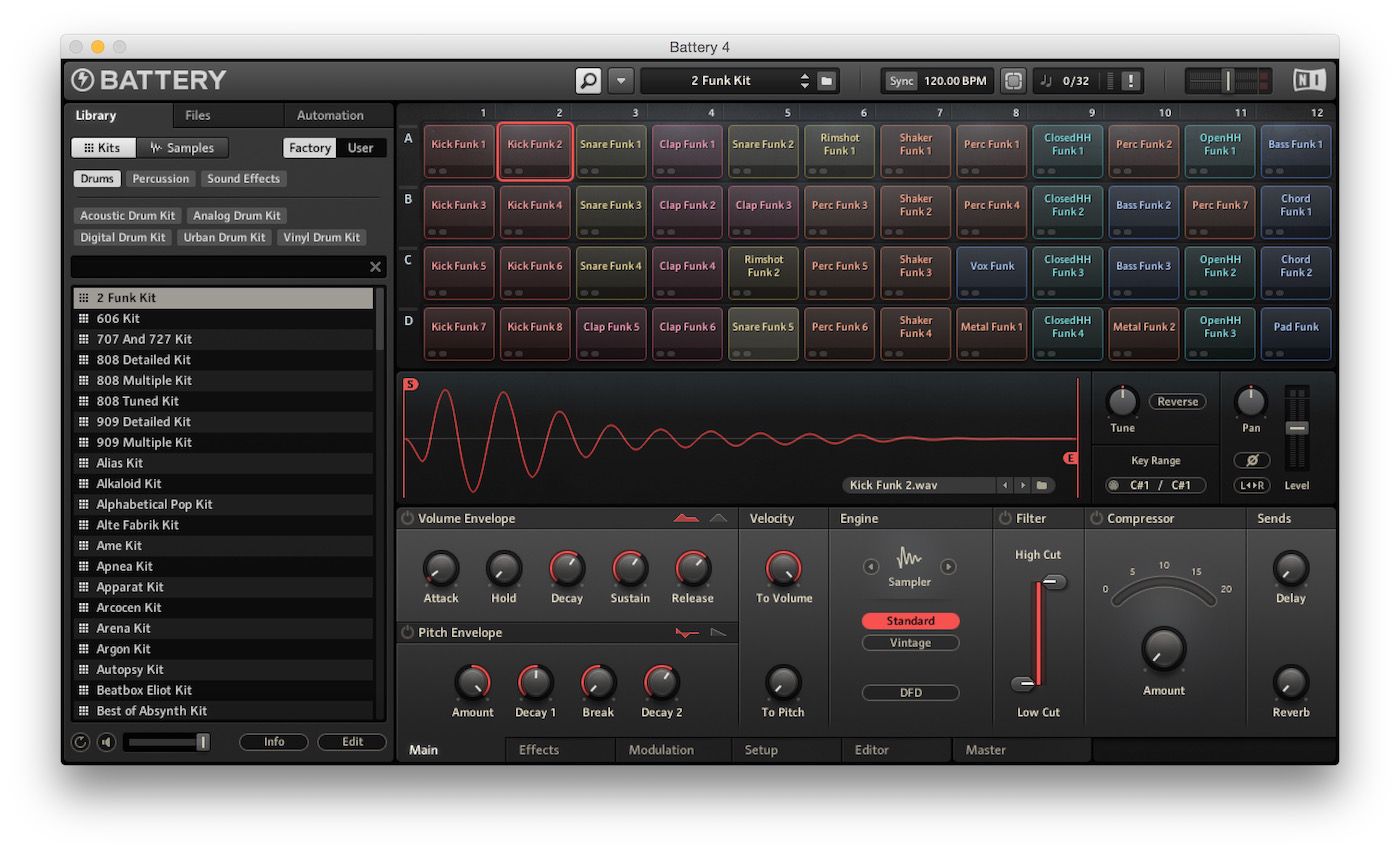
Task: Click the Velocity To Volume knob
Action: (x=783, y=568)
